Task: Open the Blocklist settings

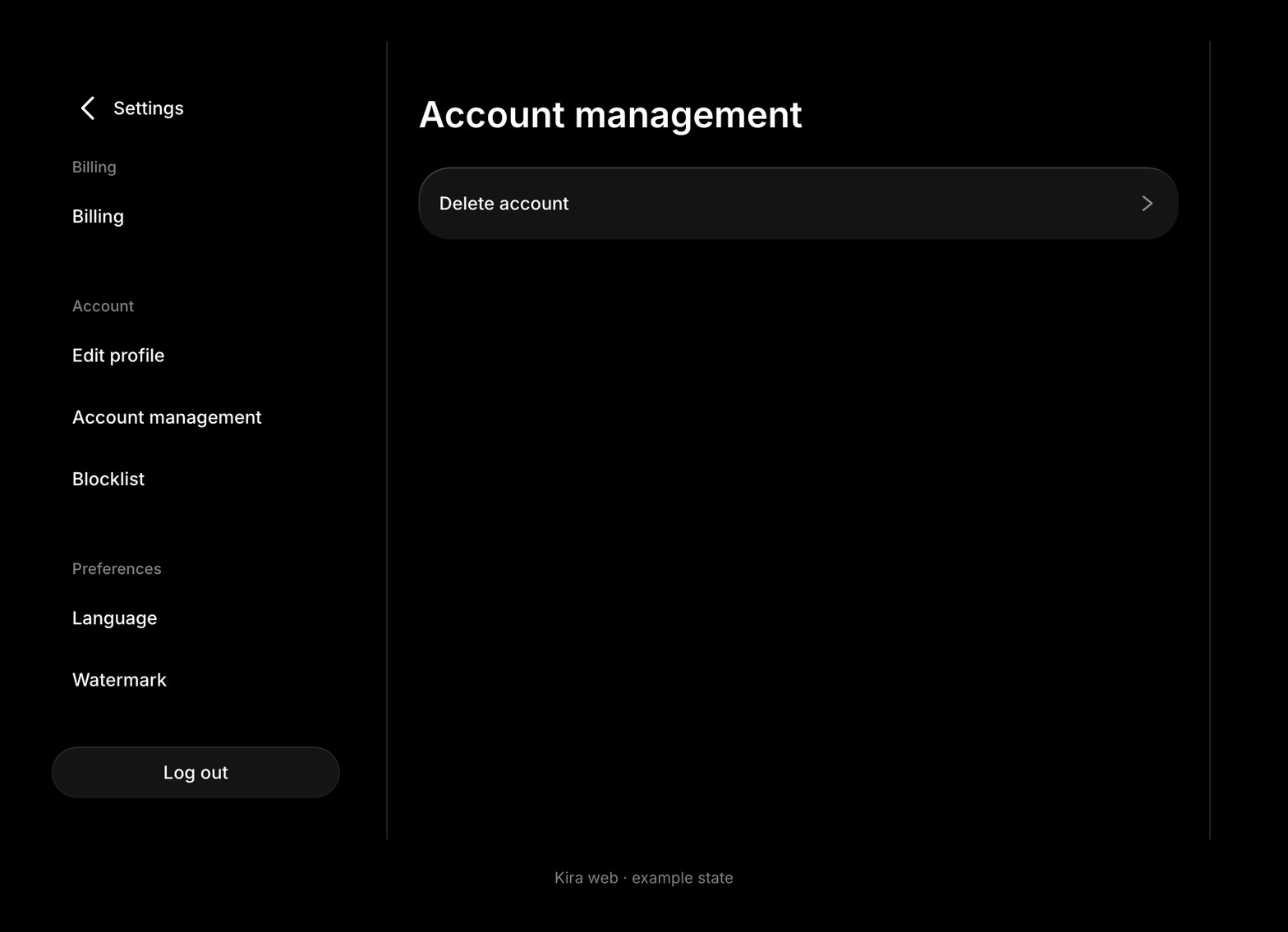Action: (108, 479)
